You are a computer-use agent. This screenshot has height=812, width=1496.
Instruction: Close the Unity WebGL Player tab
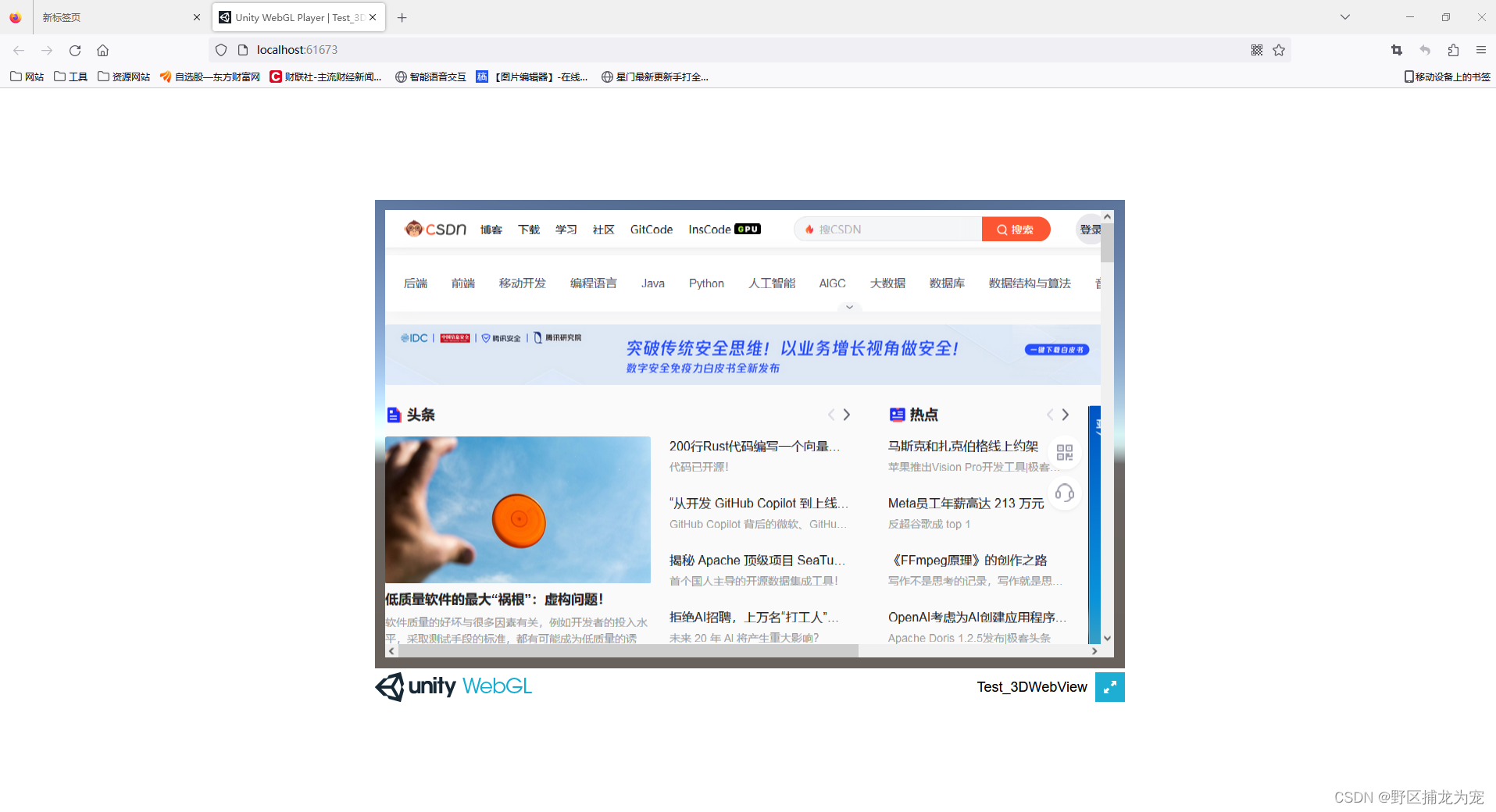[373, 17]
